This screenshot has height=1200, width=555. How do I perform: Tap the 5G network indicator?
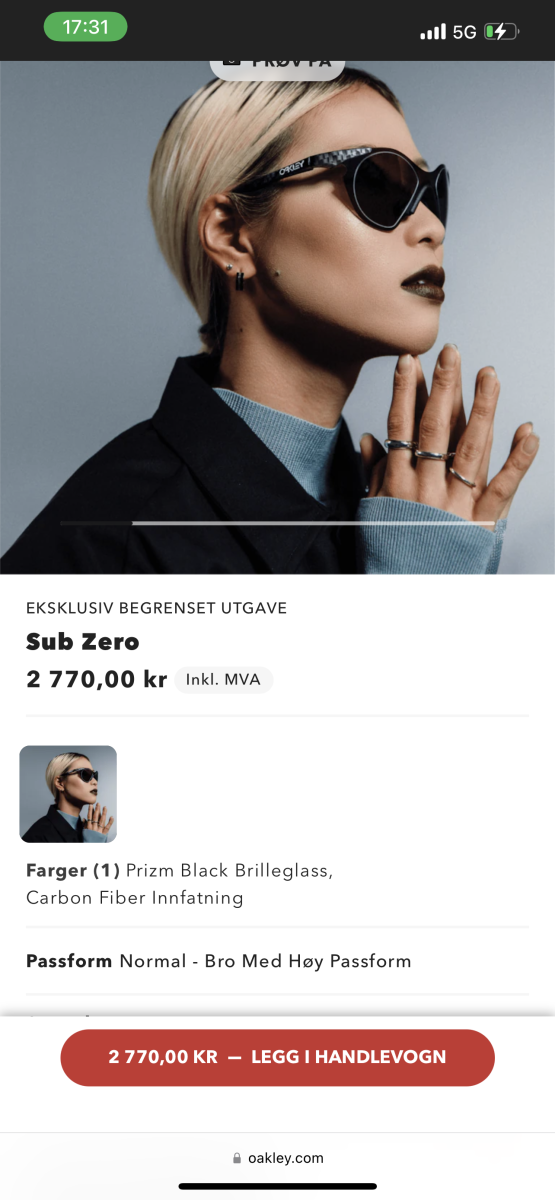point(464,32)
